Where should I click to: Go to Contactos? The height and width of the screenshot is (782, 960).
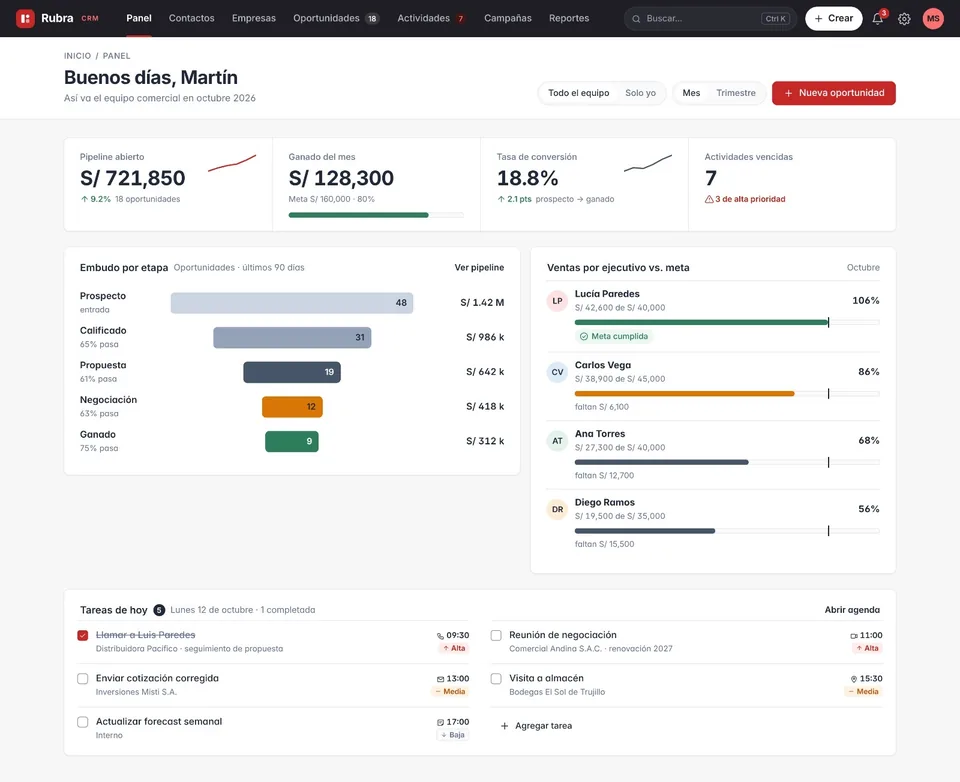point(192,18)
